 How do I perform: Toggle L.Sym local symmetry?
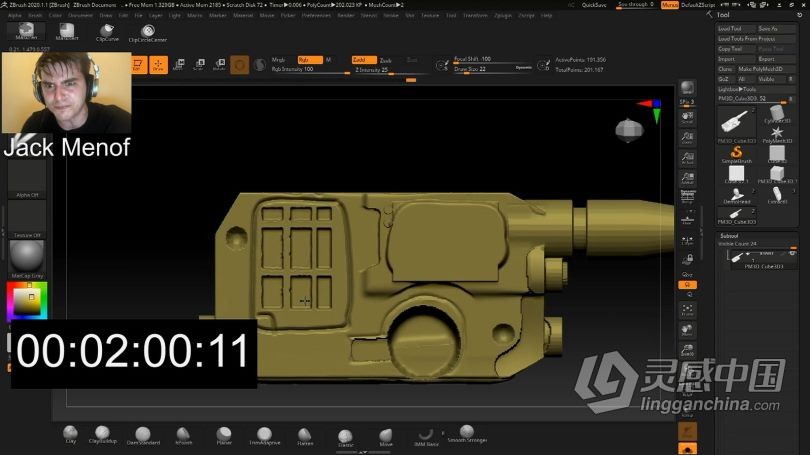pyautogui.click(x=688, y=240)
